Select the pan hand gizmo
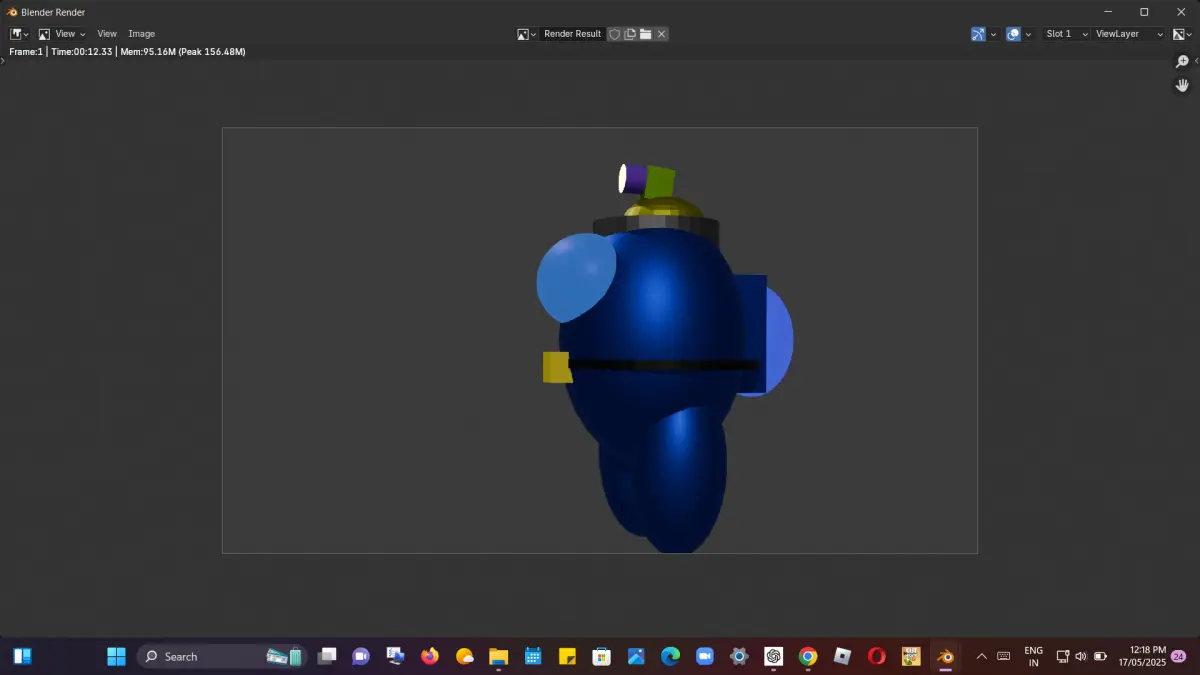Screen dimensions: 1200x675 1182,86
